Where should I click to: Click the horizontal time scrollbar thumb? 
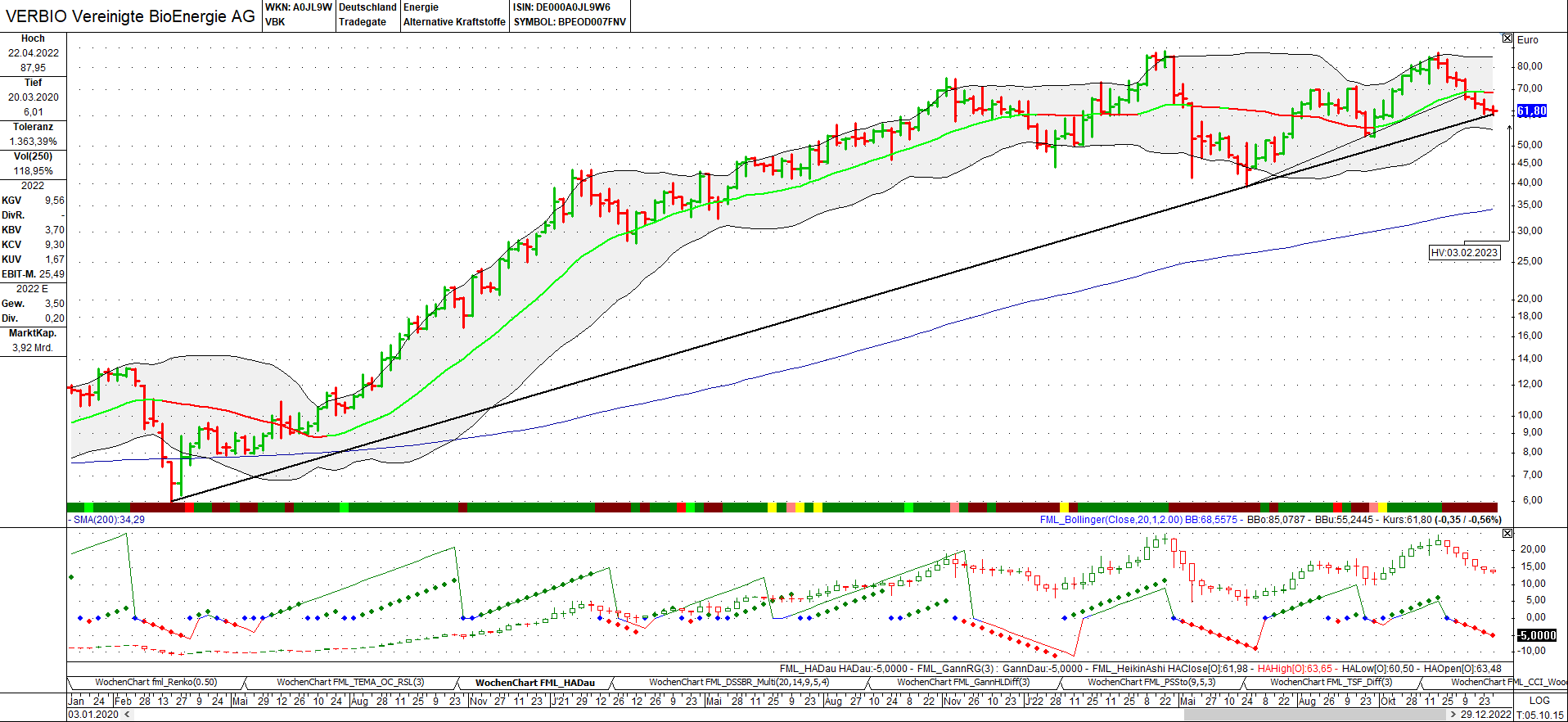[1313, 715]
